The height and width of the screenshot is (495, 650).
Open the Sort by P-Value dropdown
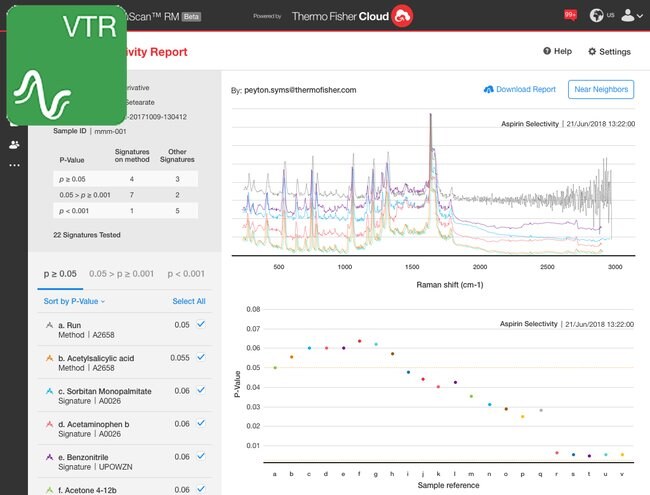pyautogui.click(x=74, y=301)
